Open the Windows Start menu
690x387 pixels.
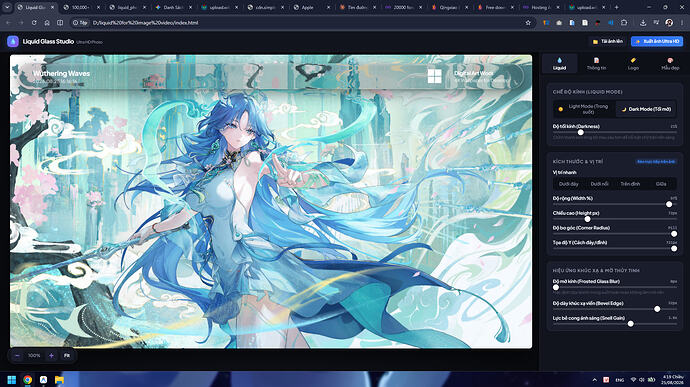pos(12,380)
